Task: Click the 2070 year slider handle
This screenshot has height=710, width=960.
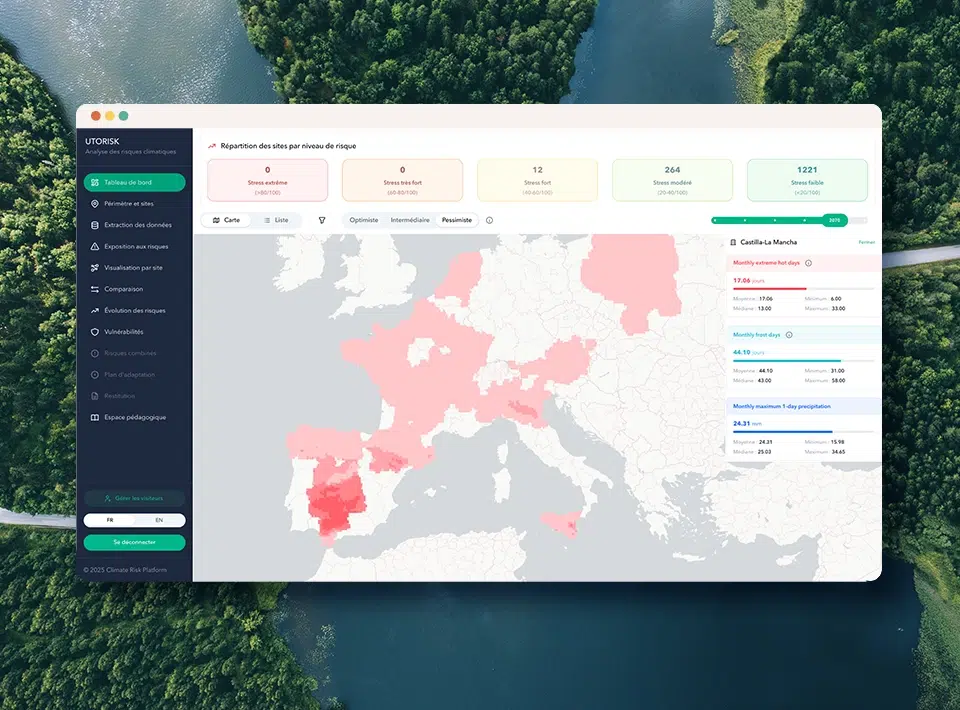Action: click(834, 220)
